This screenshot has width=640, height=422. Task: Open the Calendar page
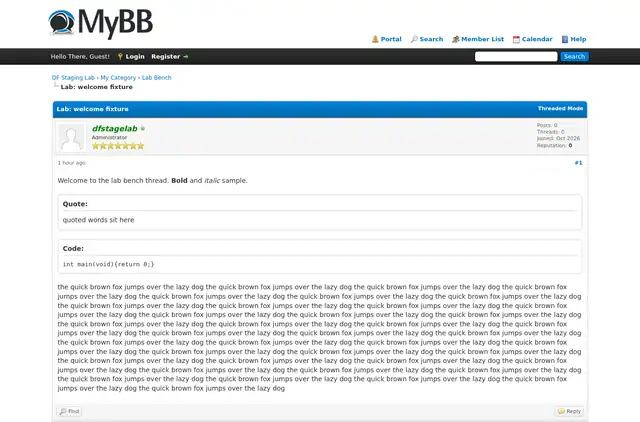pos(537,39)
